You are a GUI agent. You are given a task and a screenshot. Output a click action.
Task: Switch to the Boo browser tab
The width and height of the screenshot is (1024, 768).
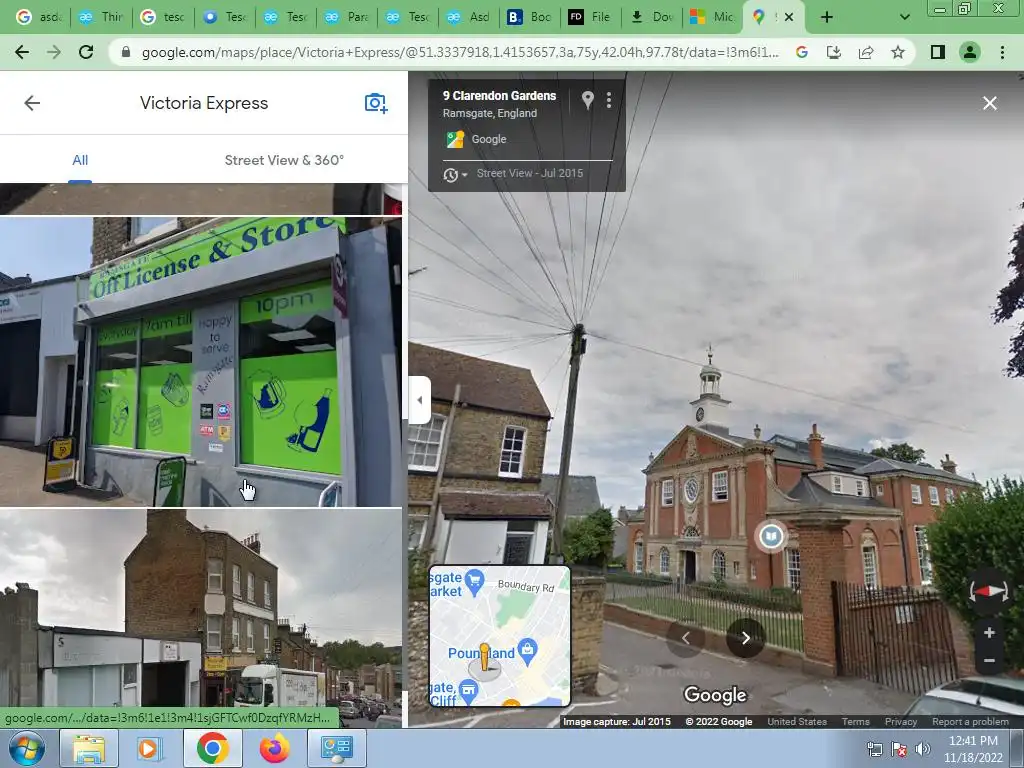(x=530, y=17)
